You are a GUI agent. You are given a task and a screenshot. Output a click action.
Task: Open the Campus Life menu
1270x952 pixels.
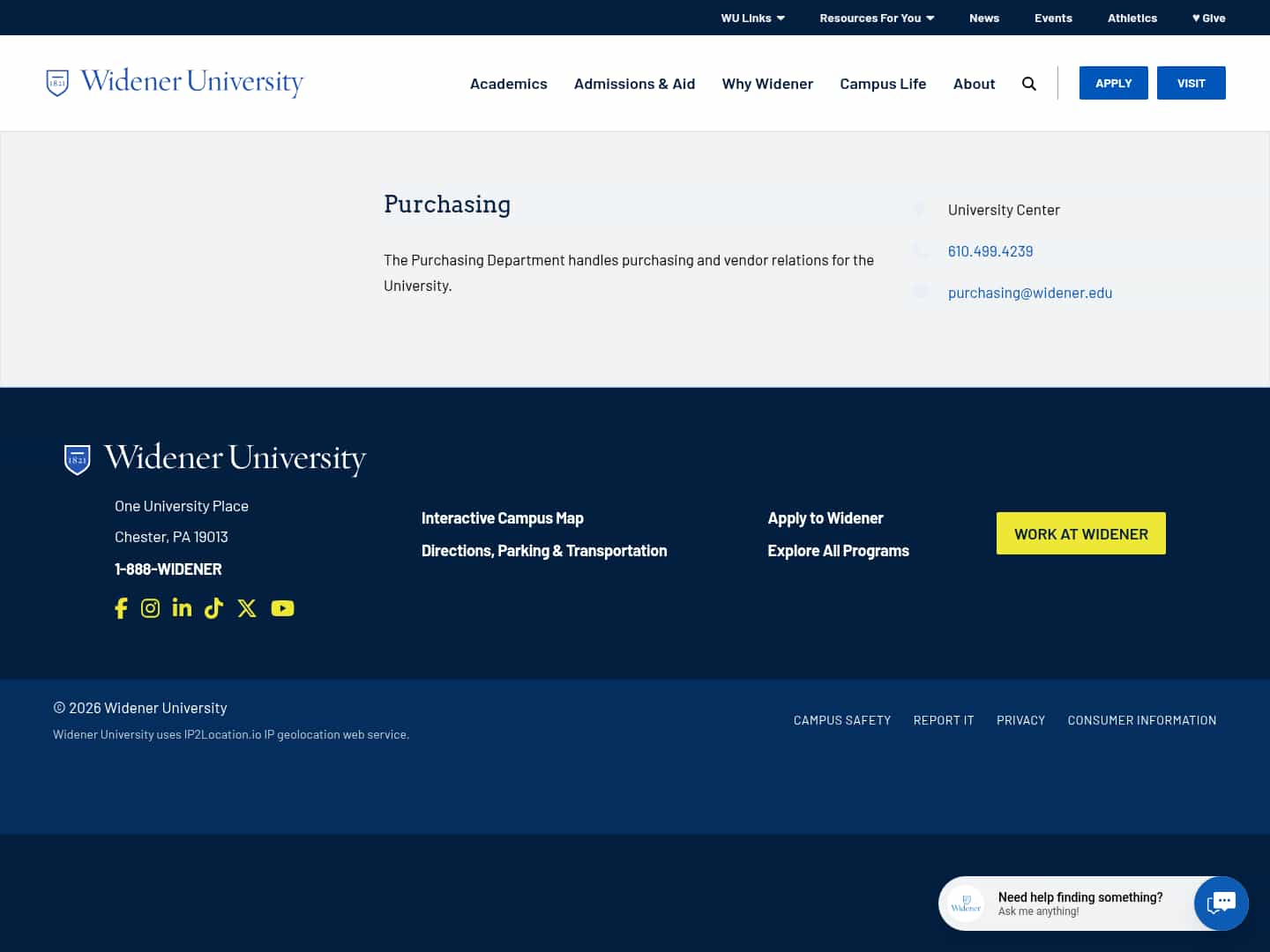pos(883,84)
